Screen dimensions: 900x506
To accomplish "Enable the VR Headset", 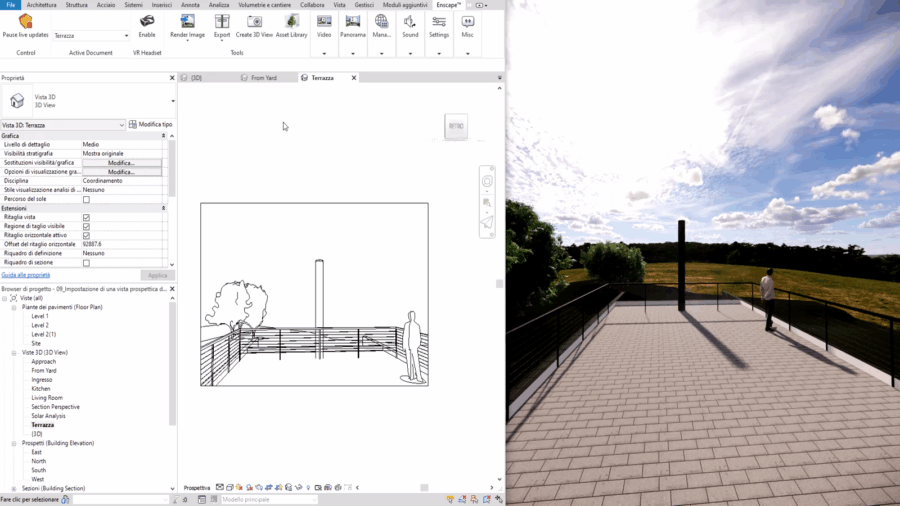I will (147, 22).
